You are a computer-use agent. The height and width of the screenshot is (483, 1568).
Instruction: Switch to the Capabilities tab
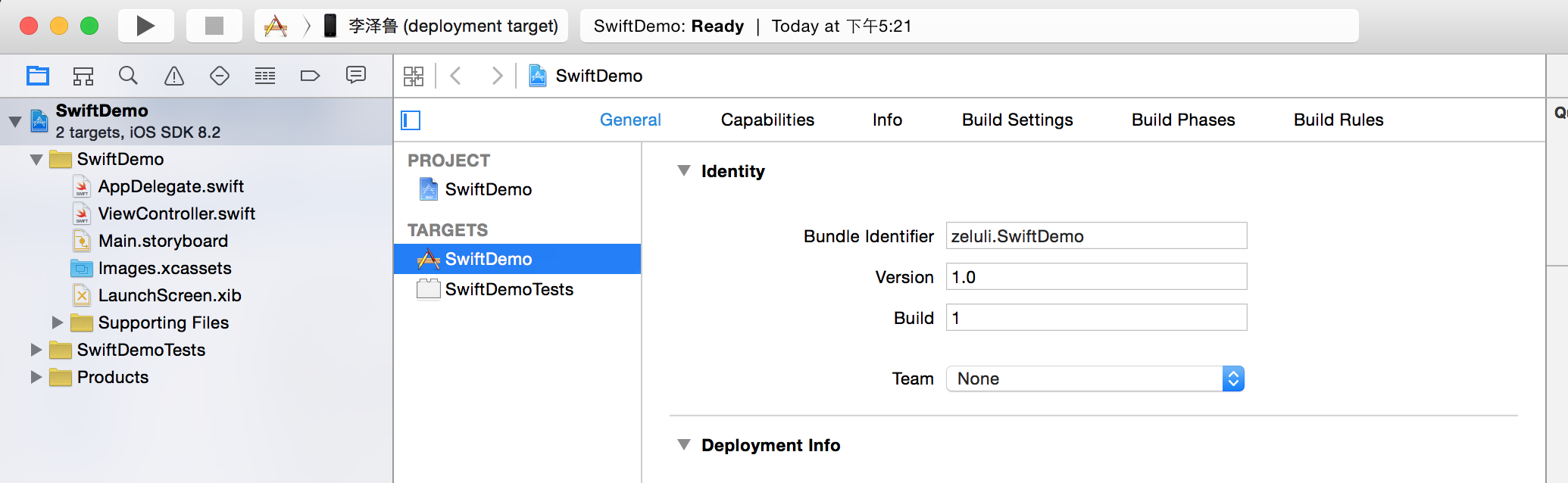coord(767,120)
